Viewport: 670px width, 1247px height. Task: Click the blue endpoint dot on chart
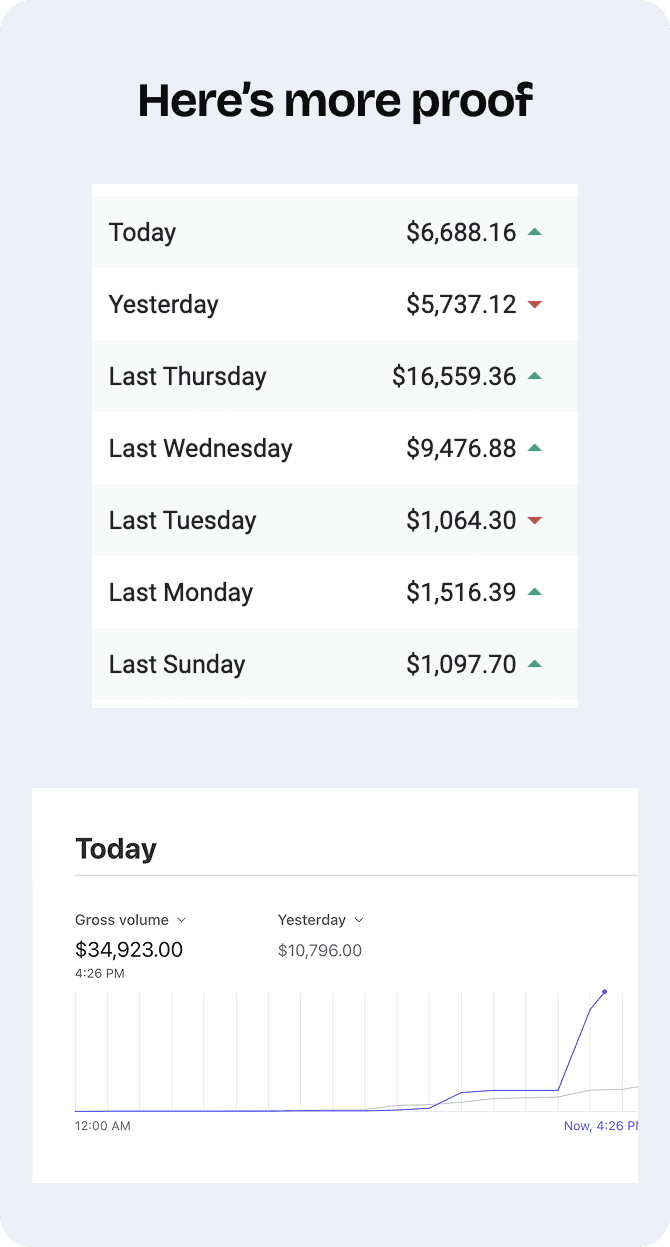click(x=604, y=992)
